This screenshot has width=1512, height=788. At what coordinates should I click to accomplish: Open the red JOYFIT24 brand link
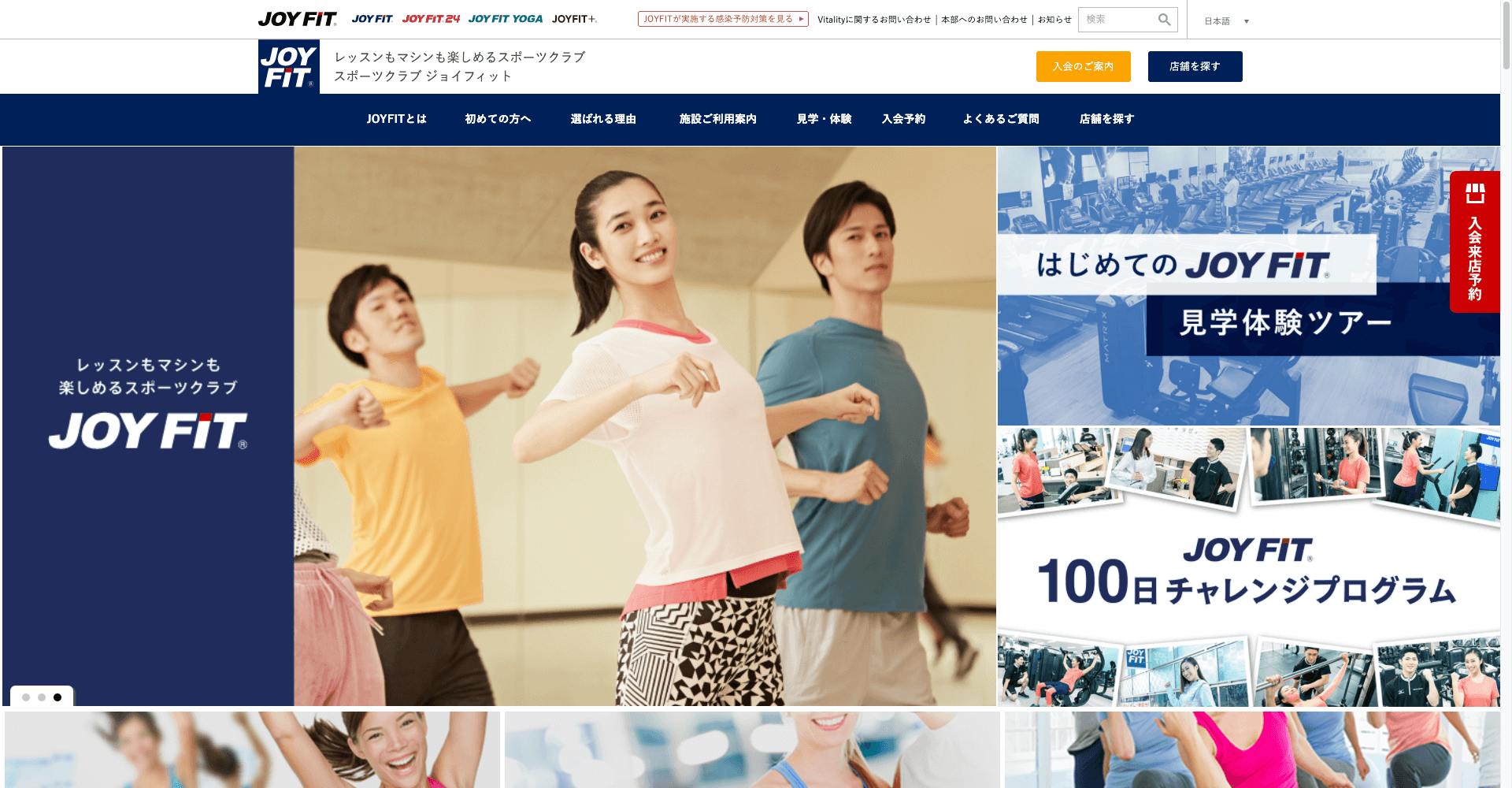point(431,19)
